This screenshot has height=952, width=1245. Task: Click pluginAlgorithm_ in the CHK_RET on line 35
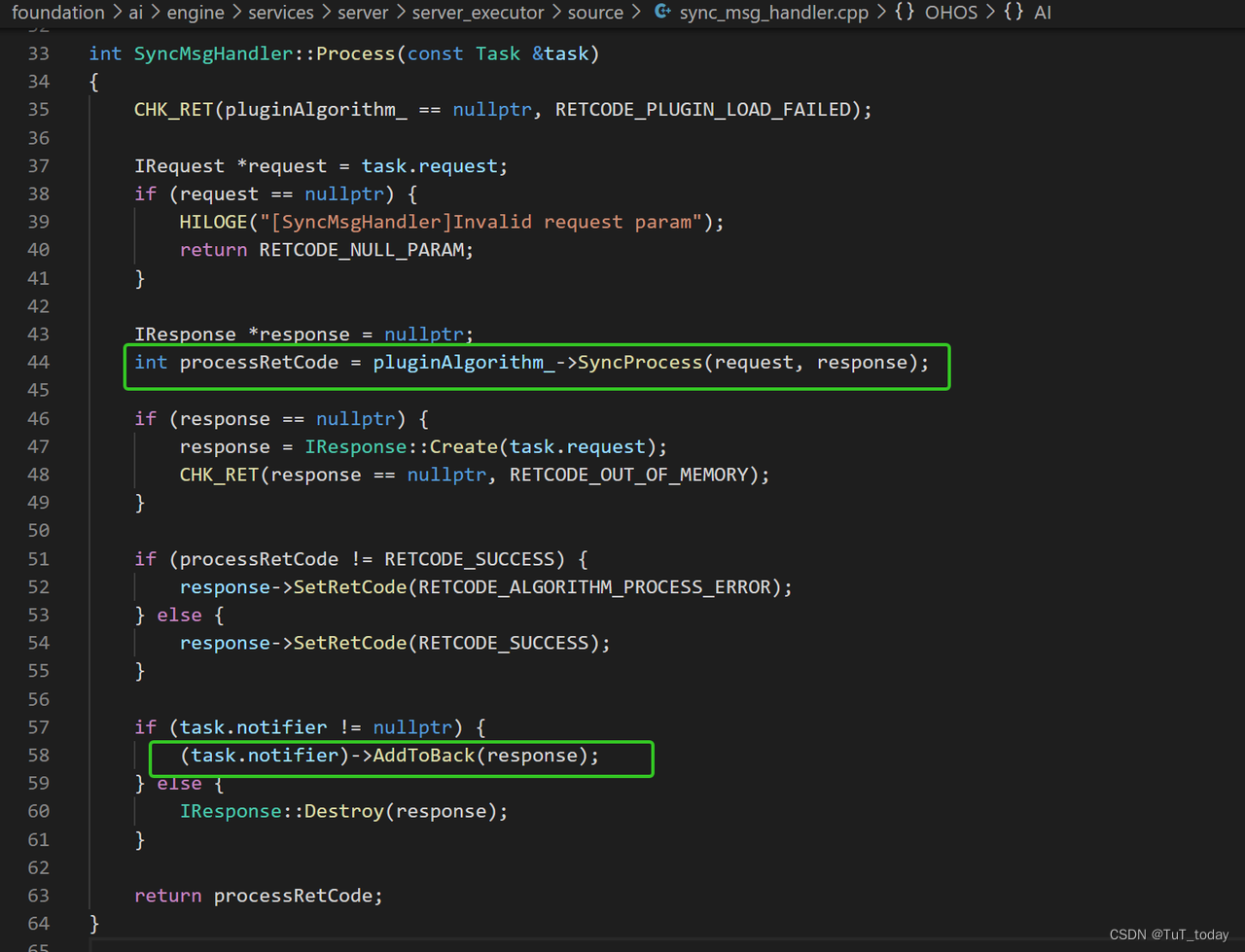pyautogui.click(x=316, y=109)
